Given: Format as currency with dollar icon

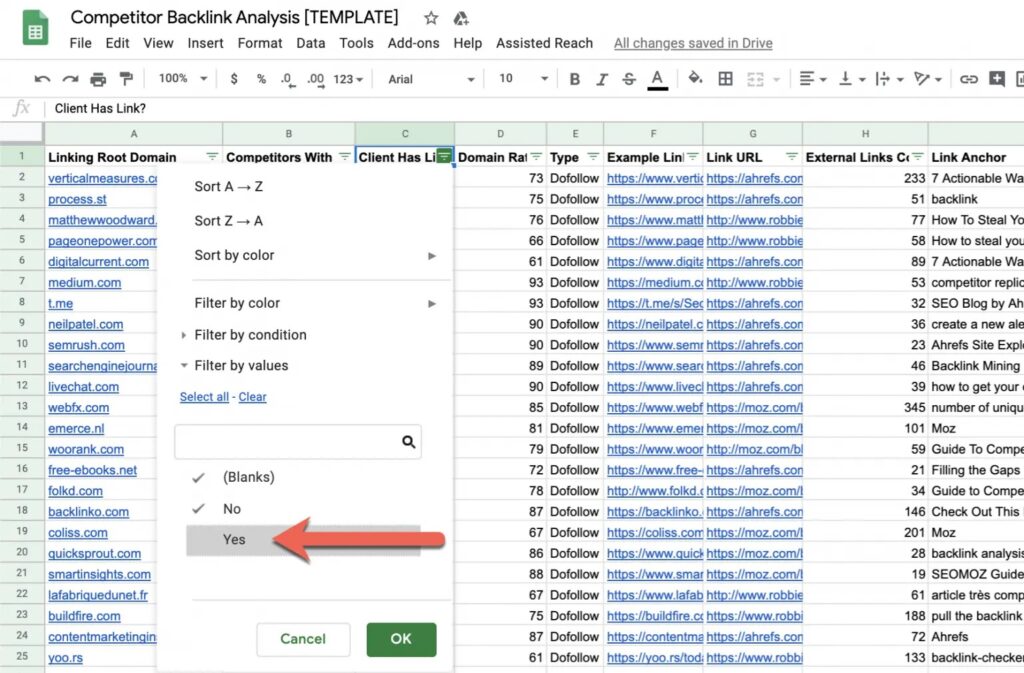Looking at the screenshot, I should [x=234, y=79].
